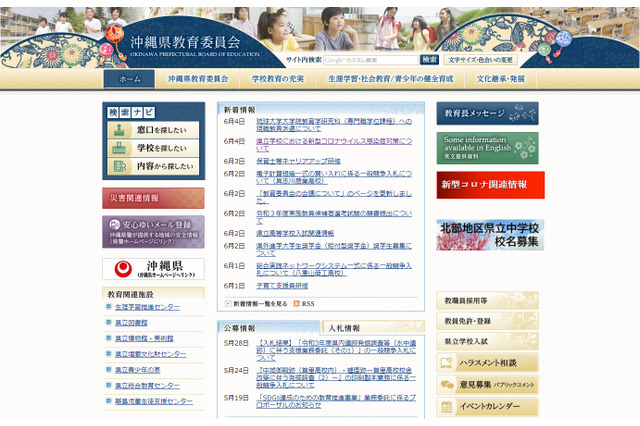
Task: Open May 24 中城御殿跡 announcement link
Action: coord(336,377)
